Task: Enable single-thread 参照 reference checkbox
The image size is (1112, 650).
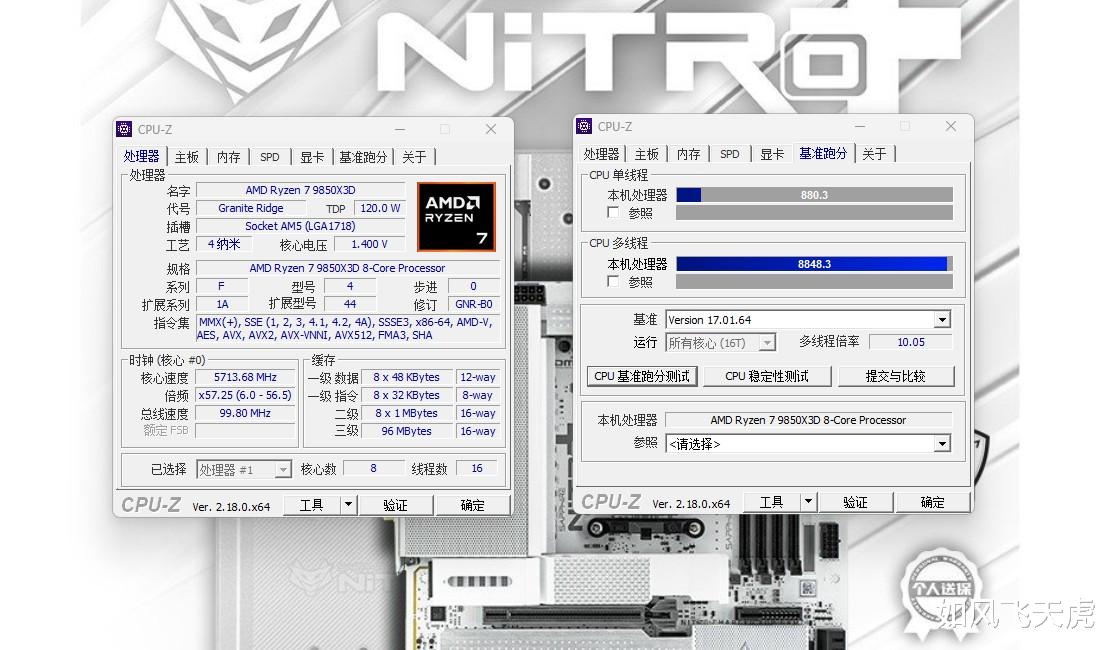Action: pyautogui.click(x=613, y=212)
